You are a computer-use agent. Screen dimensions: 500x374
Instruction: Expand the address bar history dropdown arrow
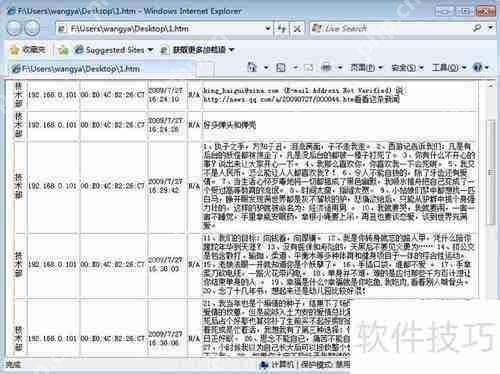click(268, 29)
